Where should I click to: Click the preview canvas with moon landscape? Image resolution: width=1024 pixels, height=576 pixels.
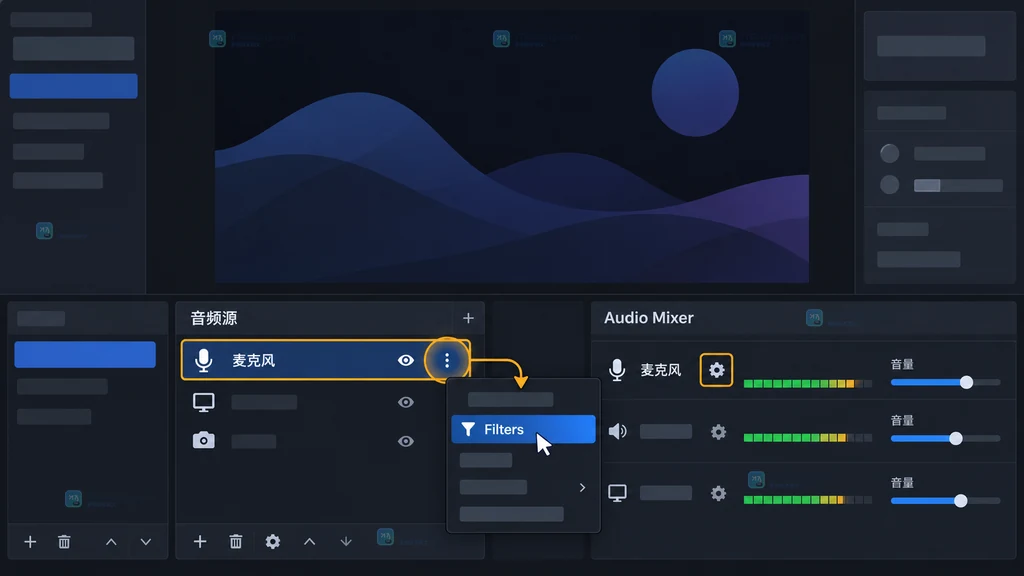511,147
